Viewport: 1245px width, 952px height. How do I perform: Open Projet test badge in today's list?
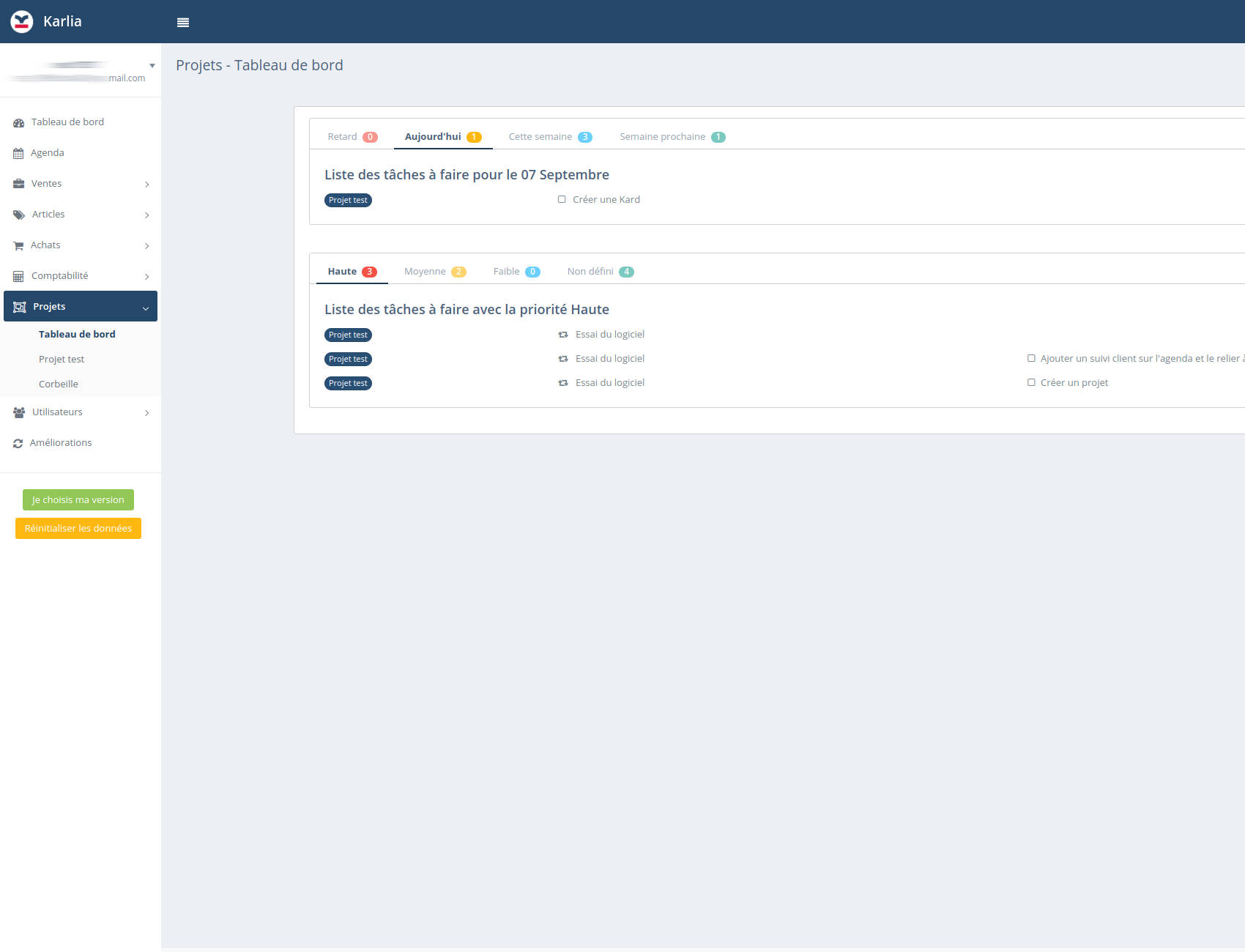pyautogui.click(x=348, y=200)
